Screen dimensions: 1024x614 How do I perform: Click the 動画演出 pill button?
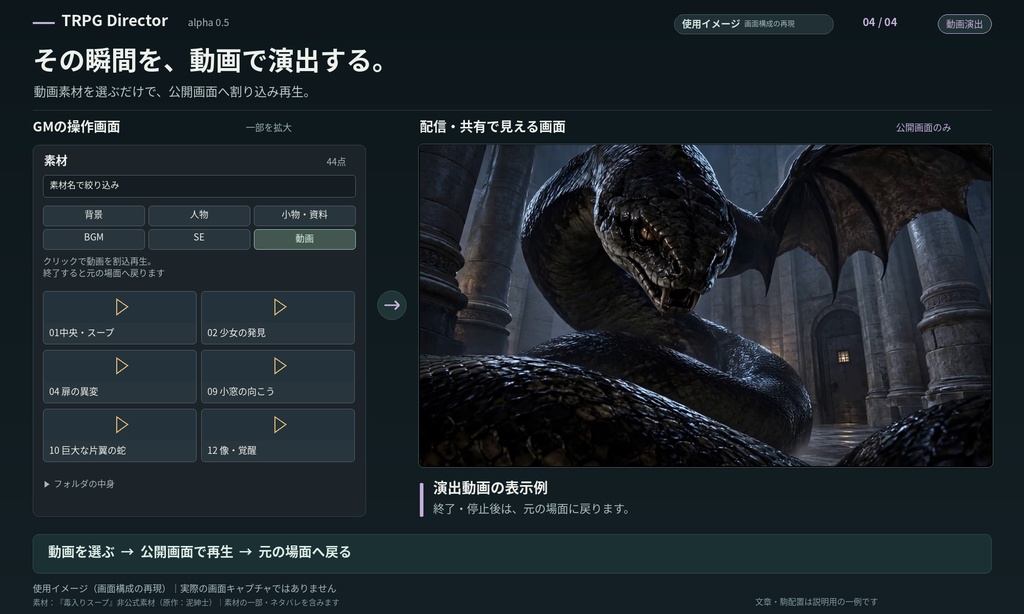point(965,24)
